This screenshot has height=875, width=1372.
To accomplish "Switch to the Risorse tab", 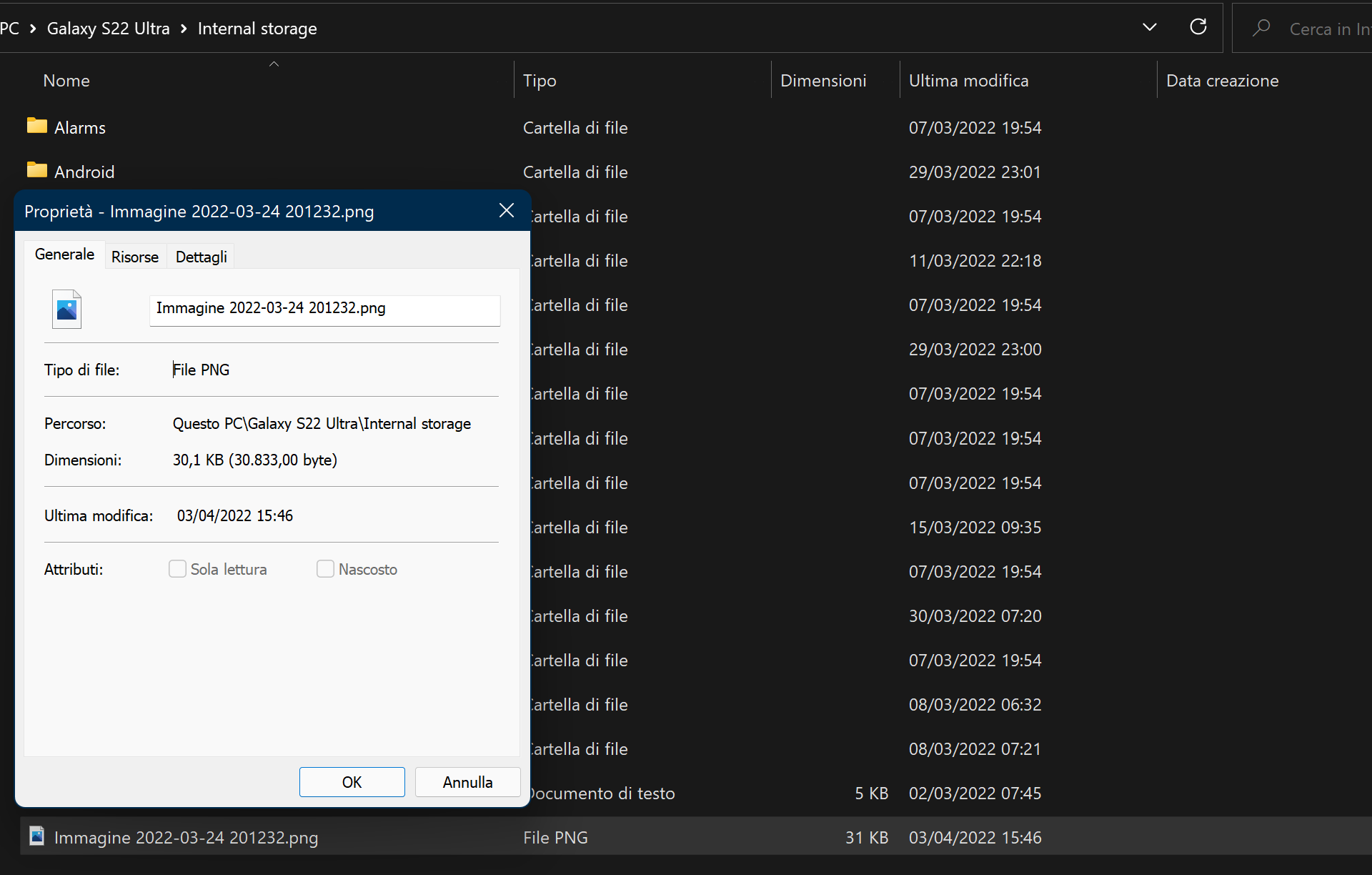I will tap(135, 257).
